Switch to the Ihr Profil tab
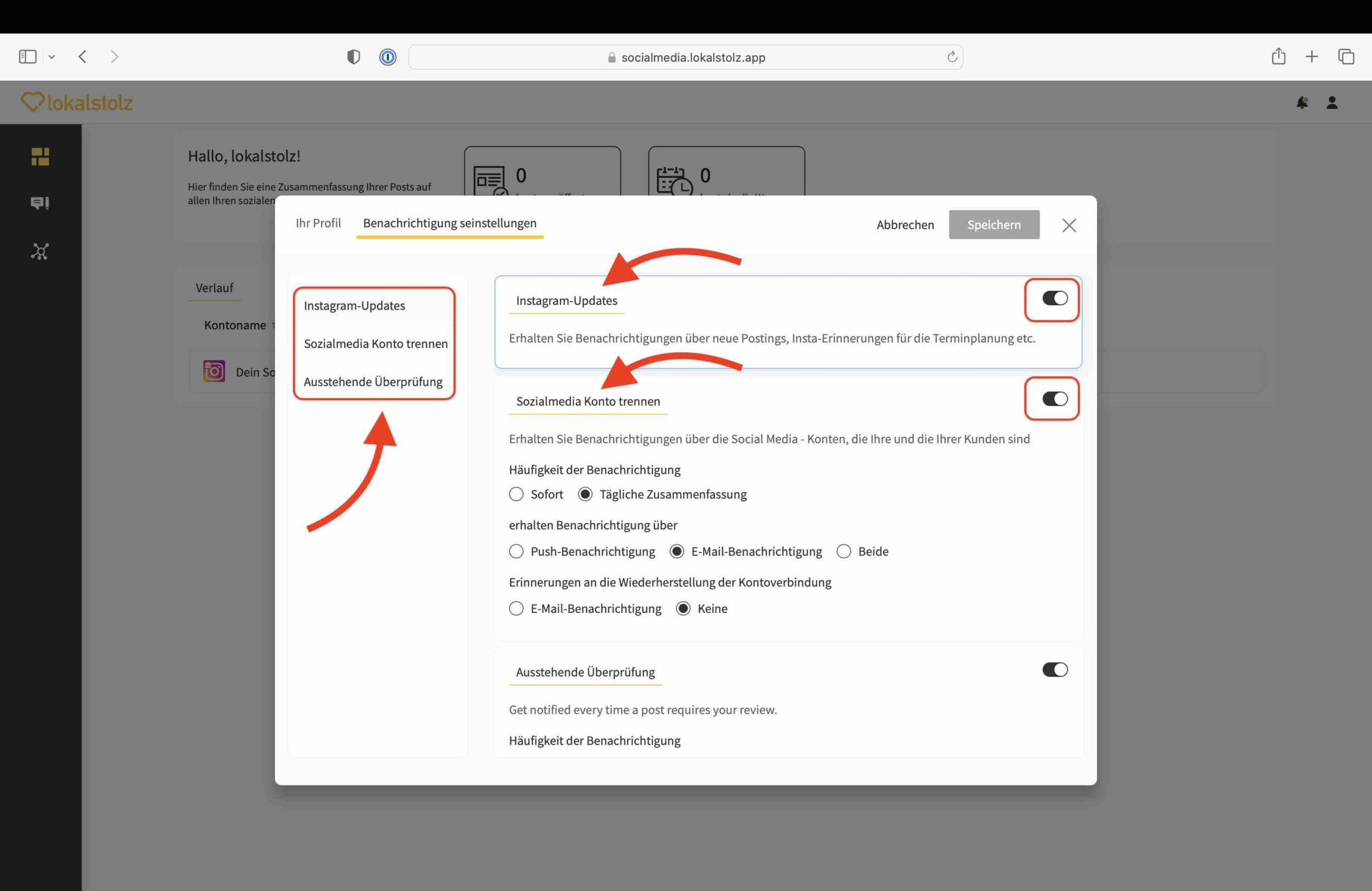This screenshot has height=891, width=1372. click(x=318, y=223)
